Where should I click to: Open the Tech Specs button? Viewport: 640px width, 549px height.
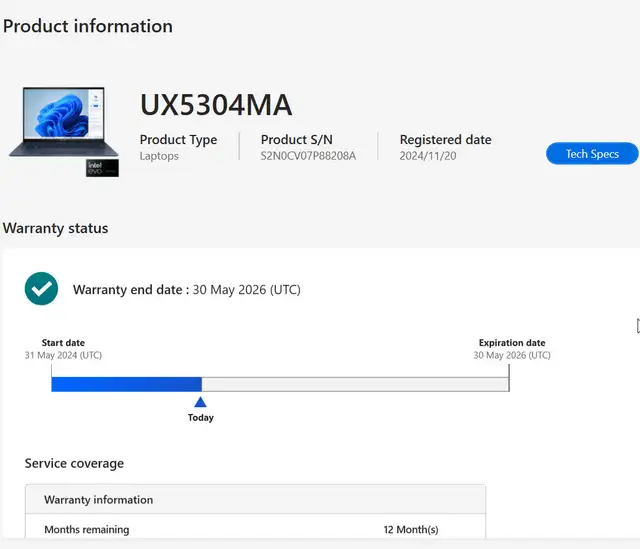coord(592,153)
